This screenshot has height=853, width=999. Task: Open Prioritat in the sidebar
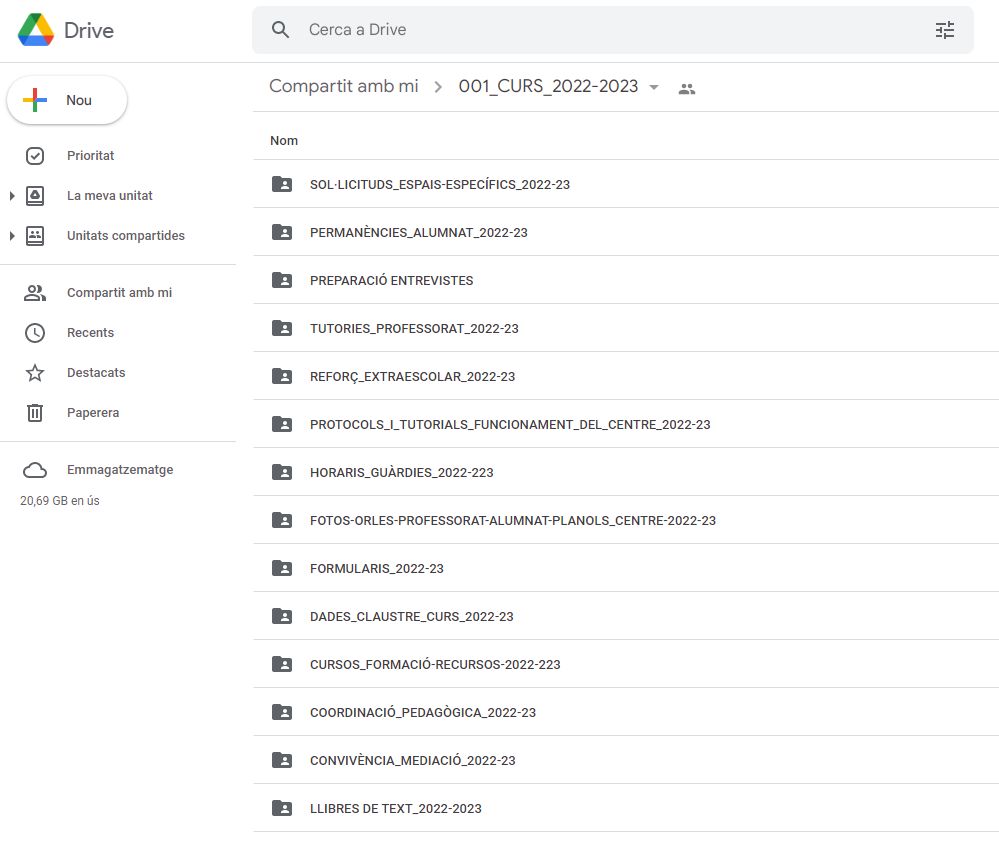90,156
